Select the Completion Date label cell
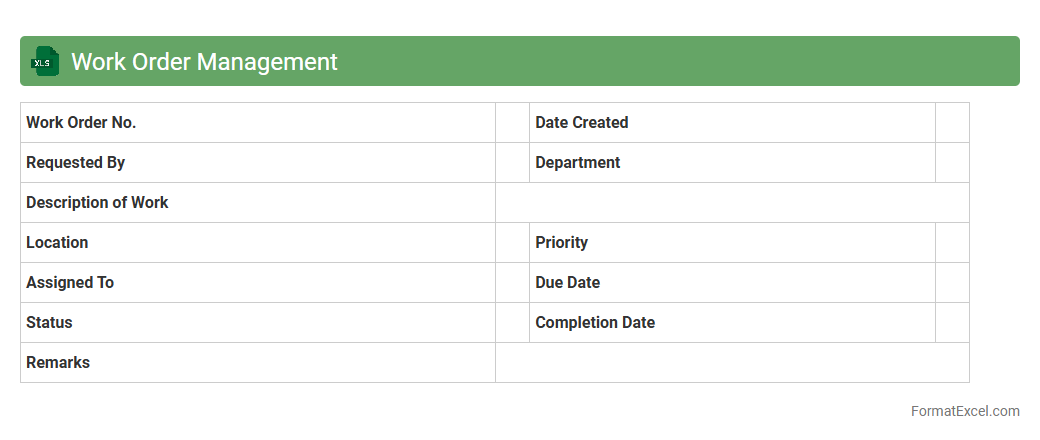This screenshot has height=440, width=1040. (x=732, y=322)
